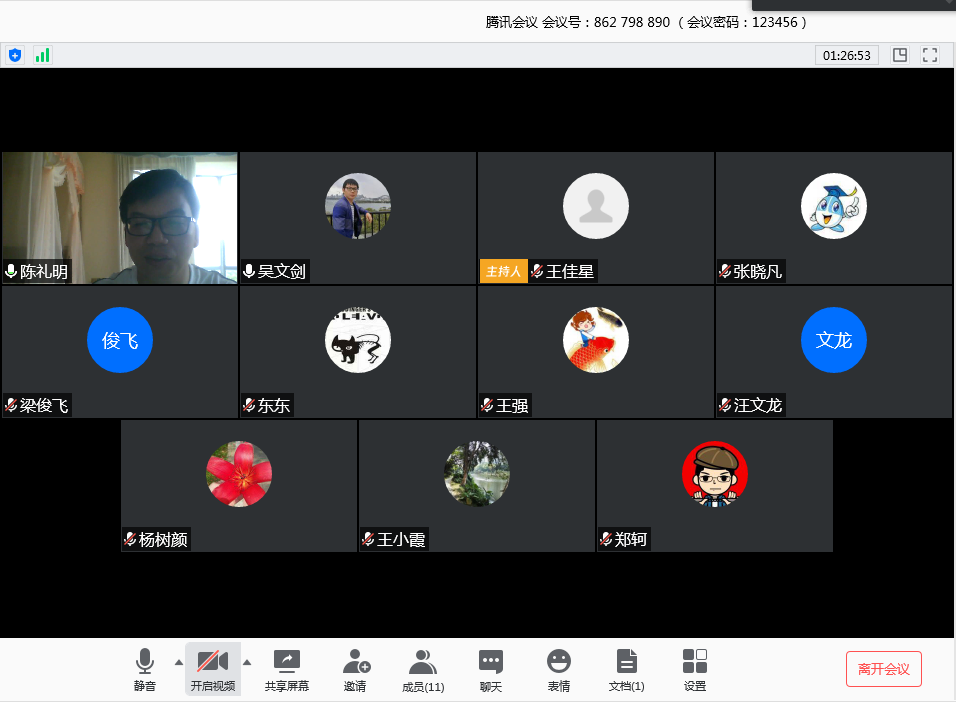This screenshot has height=702, width=956.
Task: Switch the video grid layout view icon
Action: (900, 55)
